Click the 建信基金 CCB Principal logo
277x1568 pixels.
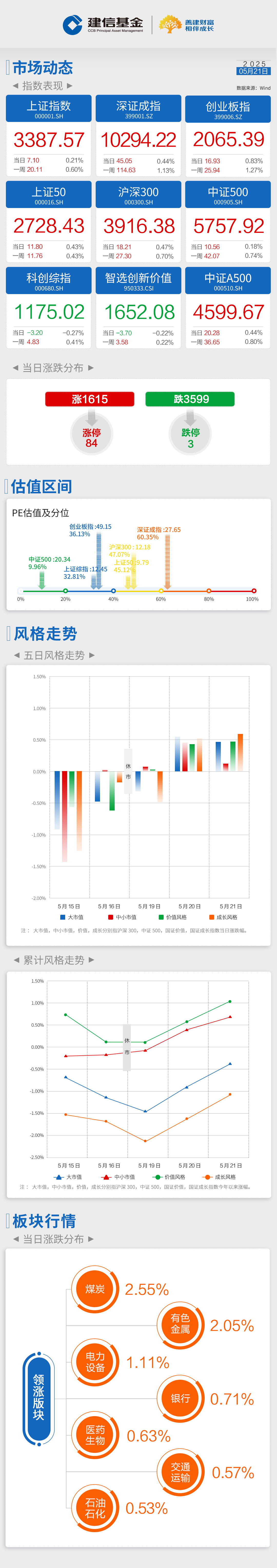103,25
